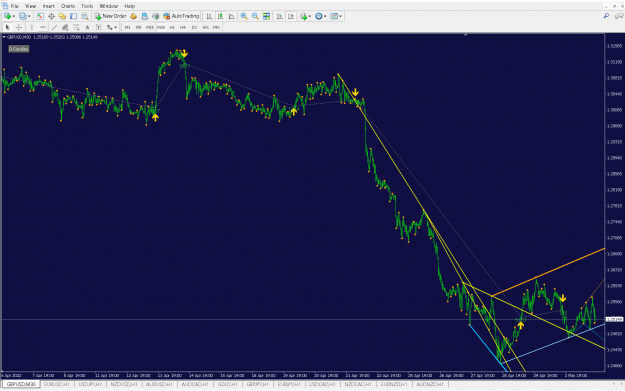Click the New Order button
The image size is (625, 391).
click(x=110, y=16)
